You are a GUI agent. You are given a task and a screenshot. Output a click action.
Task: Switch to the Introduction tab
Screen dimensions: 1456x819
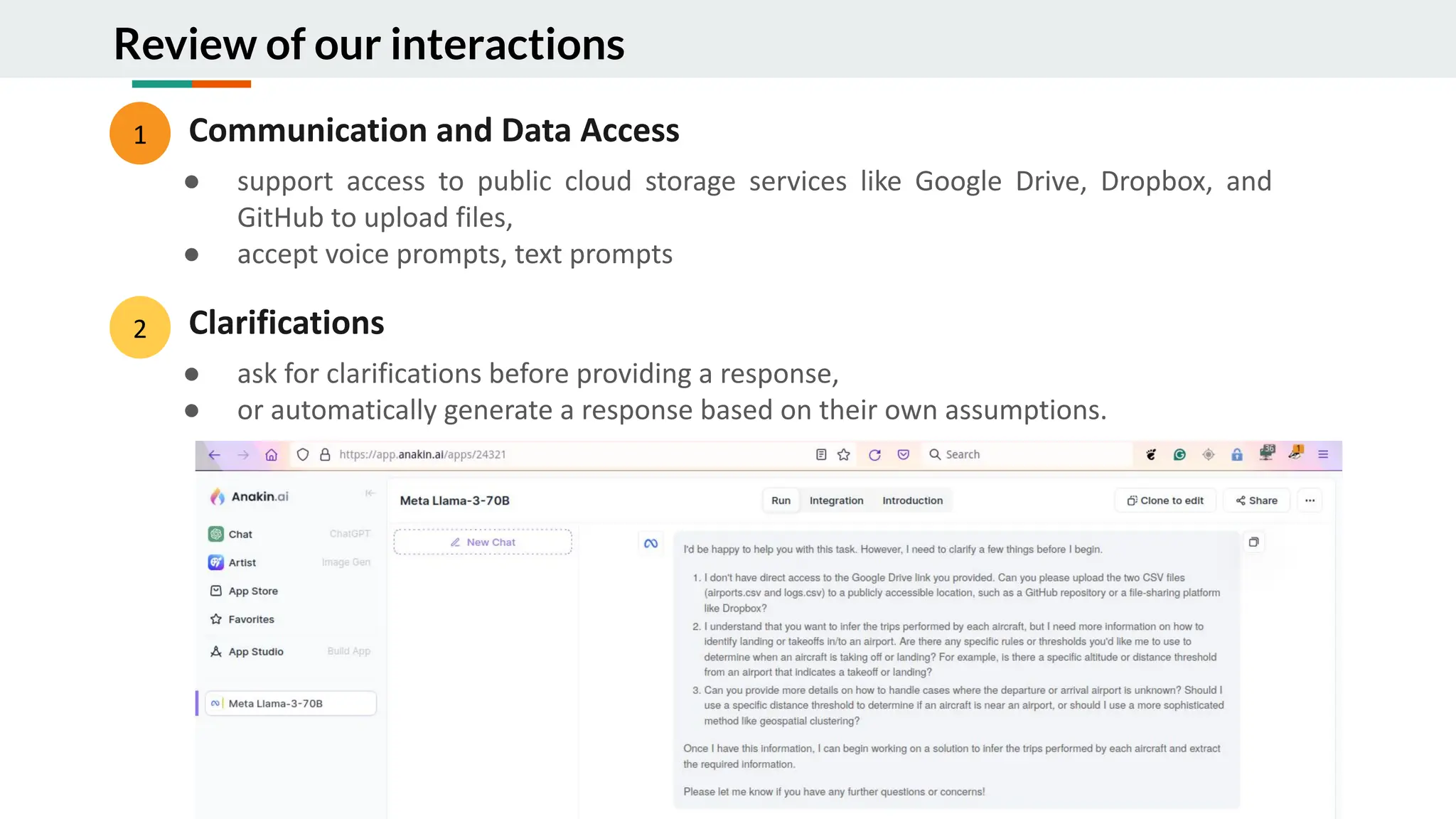(912, 500)
